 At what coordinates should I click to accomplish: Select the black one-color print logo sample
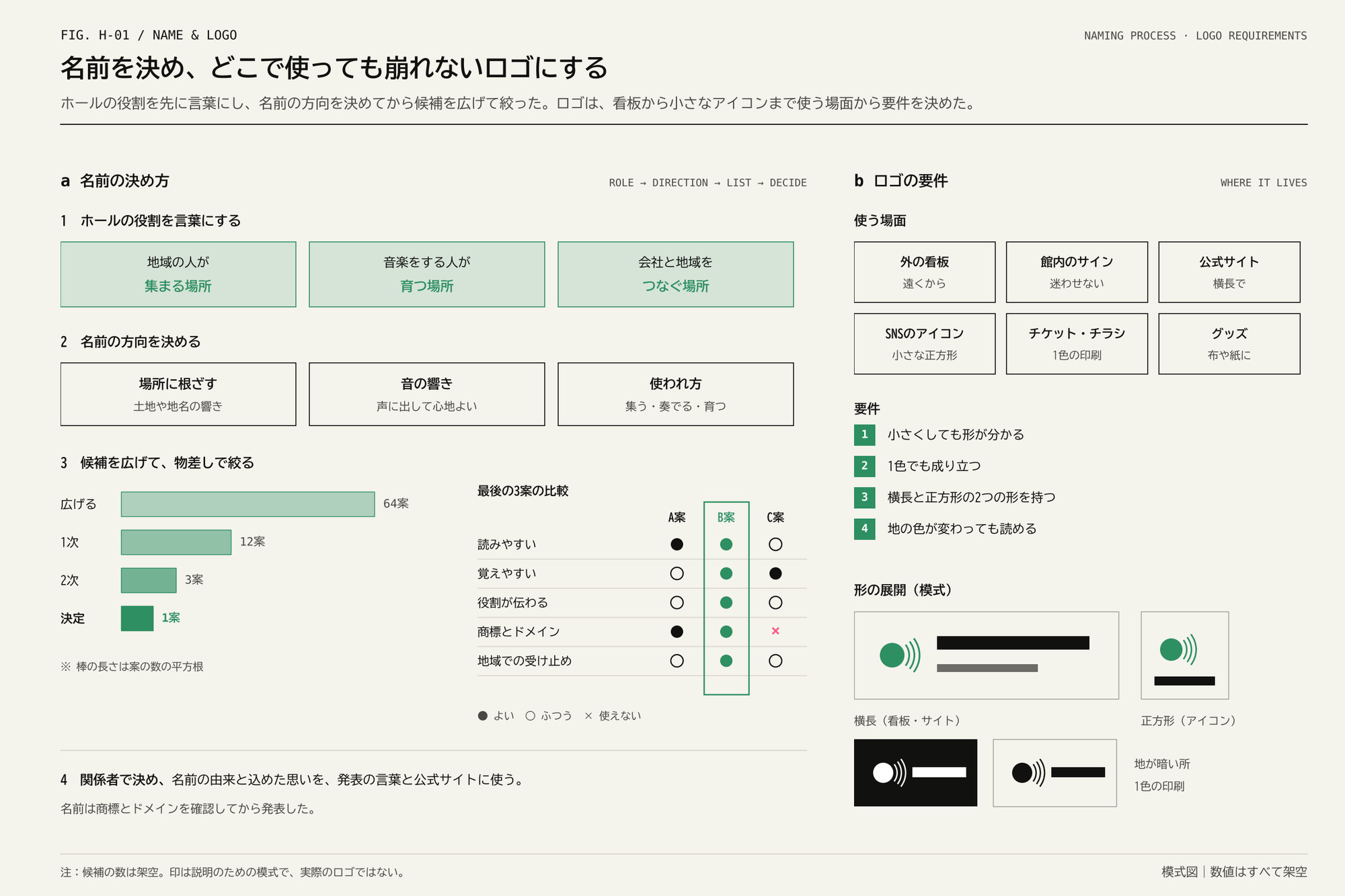[1054, 772]
